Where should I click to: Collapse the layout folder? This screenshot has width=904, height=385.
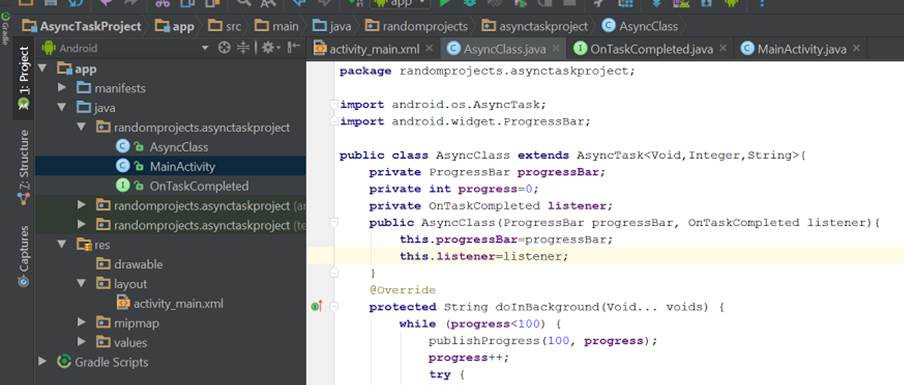[x=81, y=284]
